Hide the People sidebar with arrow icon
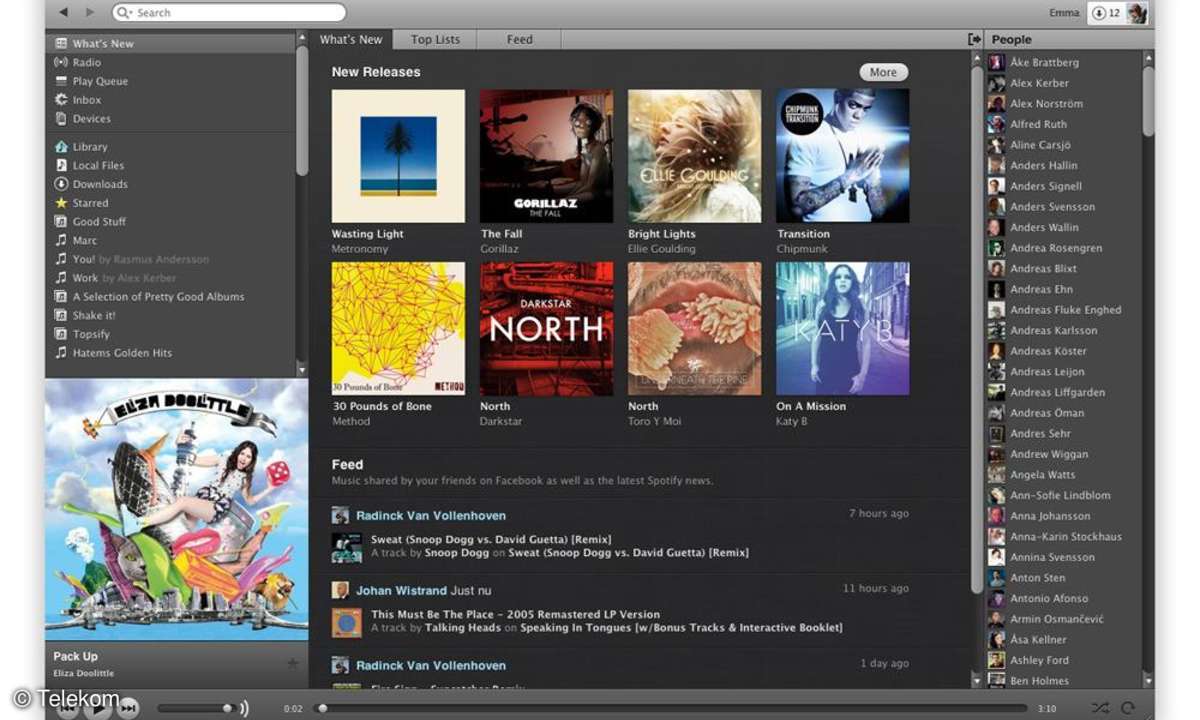 (974, 39)
